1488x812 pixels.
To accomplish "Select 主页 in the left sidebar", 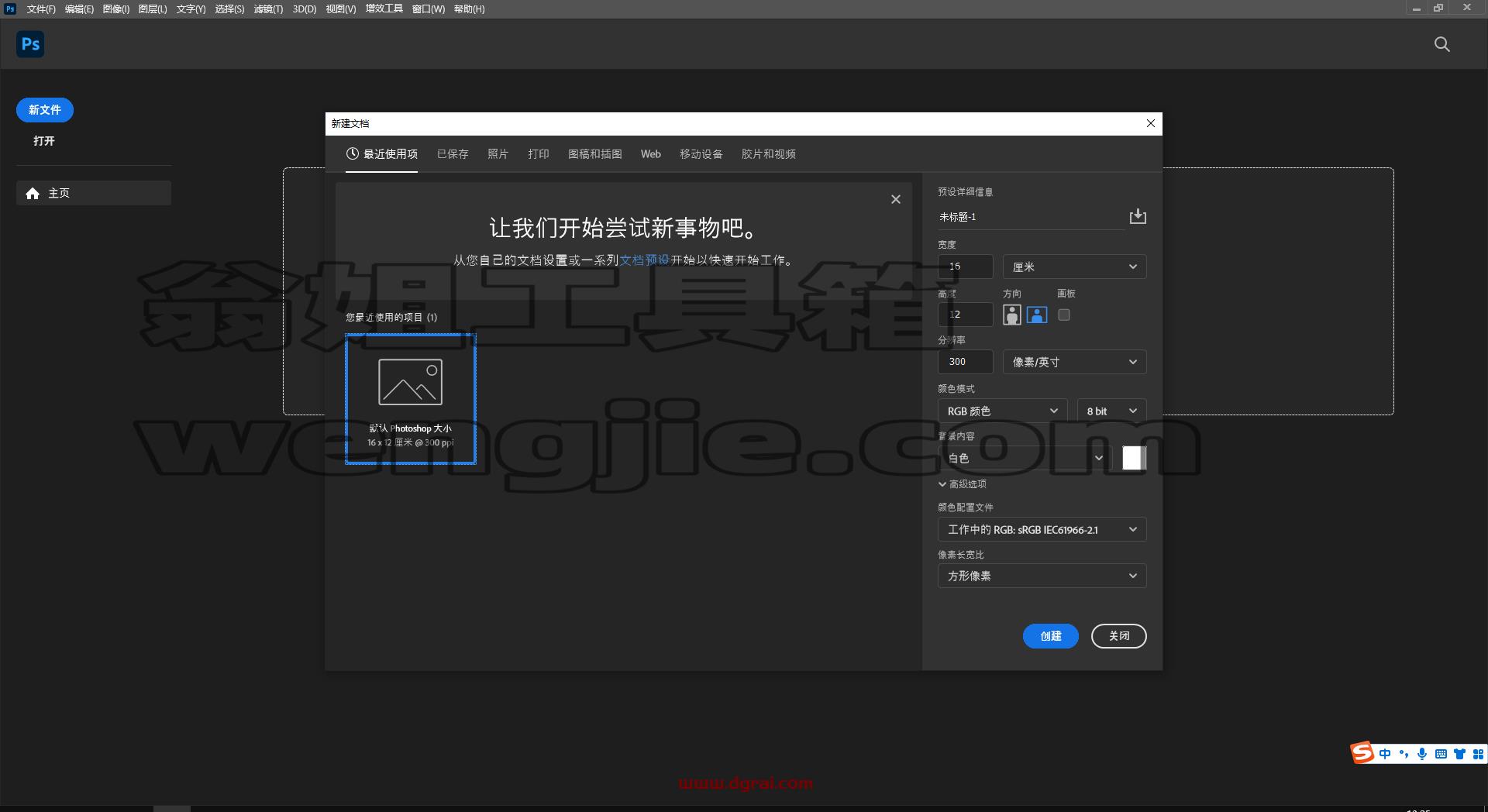I will coord(94,193).
